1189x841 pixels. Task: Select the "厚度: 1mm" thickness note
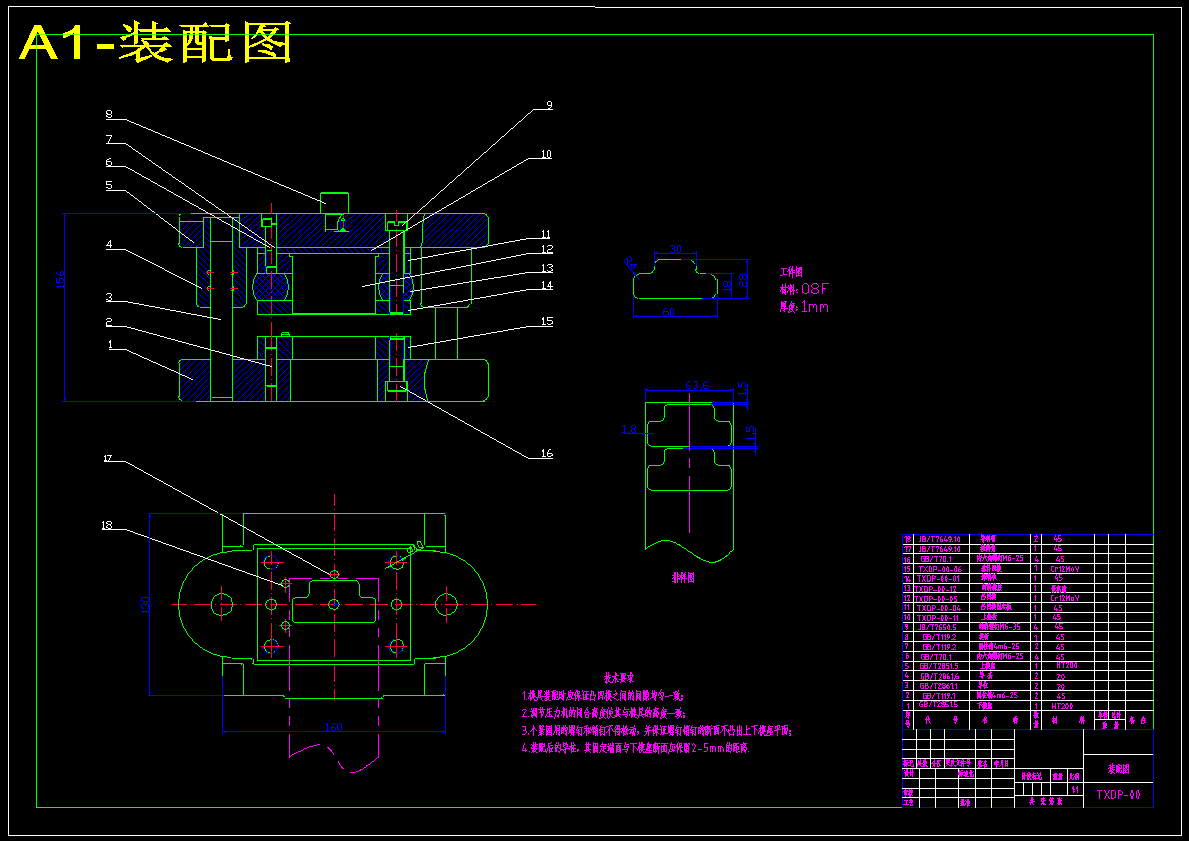click(804, 307)
